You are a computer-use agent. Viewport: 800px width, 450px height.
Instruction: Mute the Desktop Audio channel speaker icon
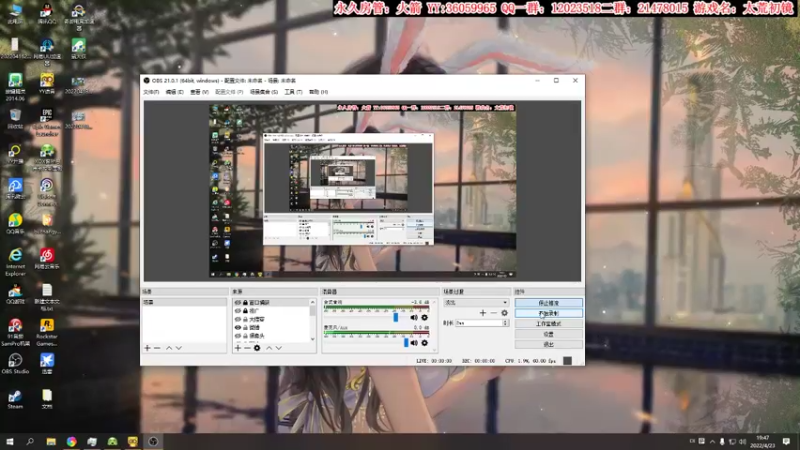pos(414,317)
